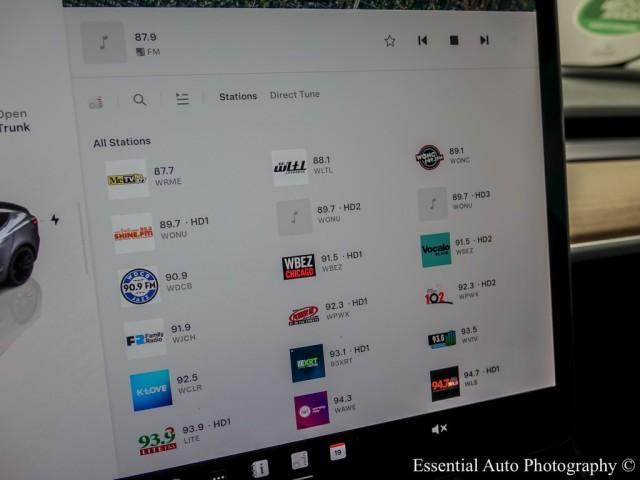Open the media search
This screenshot has height=480, width=640.
click(x=139, y=100)
